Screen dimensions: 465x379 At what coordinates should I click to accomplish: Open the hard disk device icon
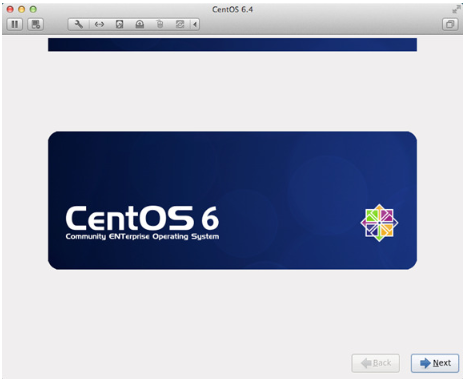[119, 24]
